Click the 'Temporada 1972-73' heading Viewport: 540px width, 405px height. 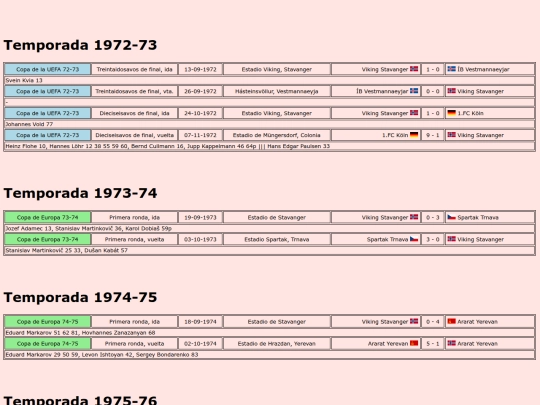(x=80, y=45)
